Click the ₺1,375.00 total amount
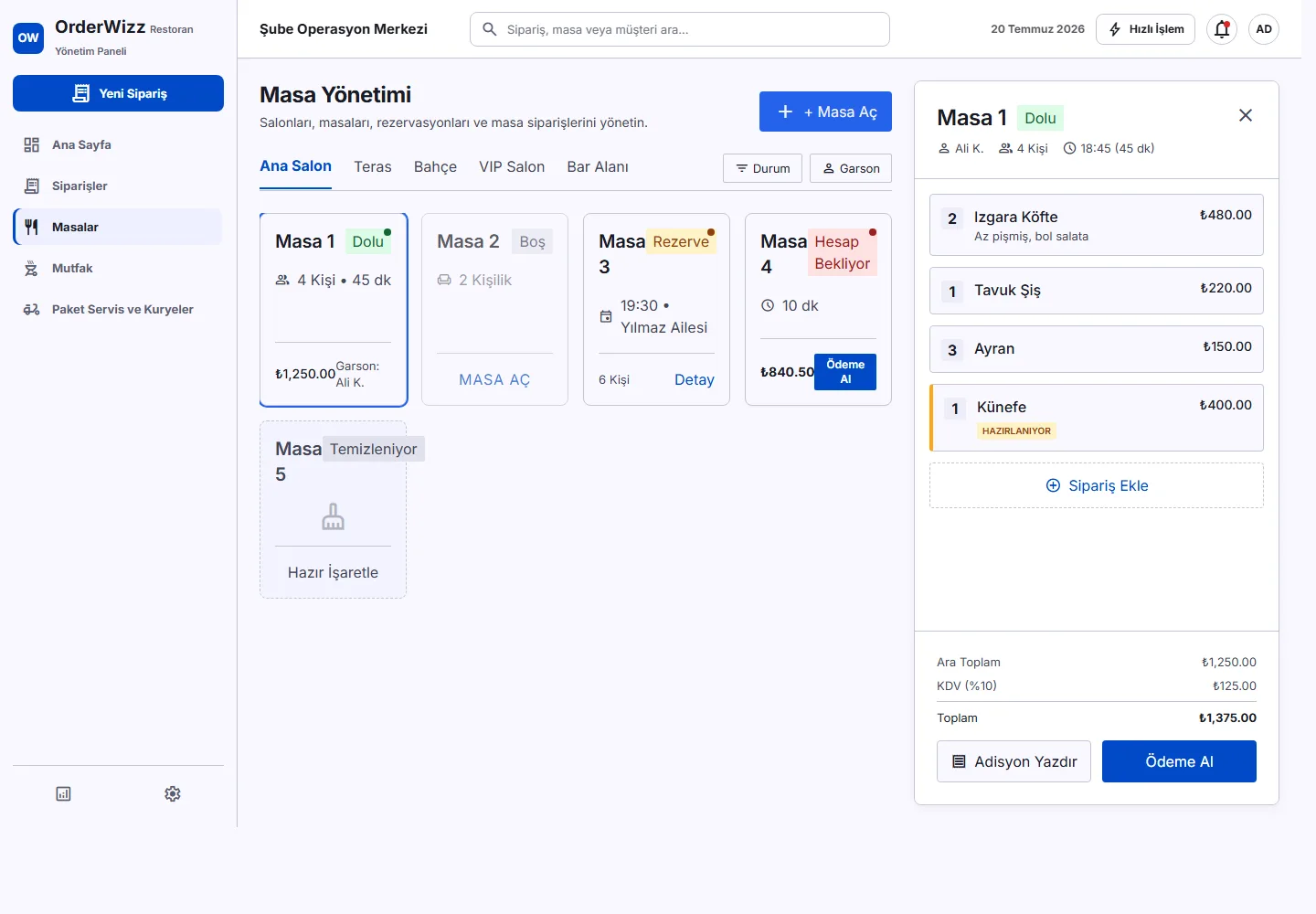The image size is (1316, 914). 1227,718
